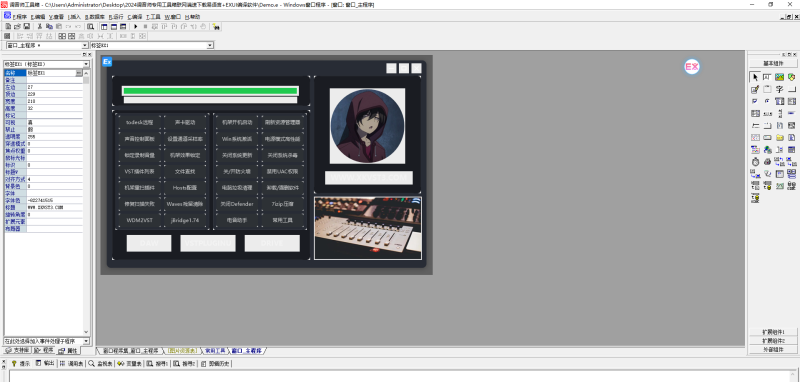Click the Stop square icon in toolbar
The width and height of the screenshot is (800, 382).
[145, 27]
